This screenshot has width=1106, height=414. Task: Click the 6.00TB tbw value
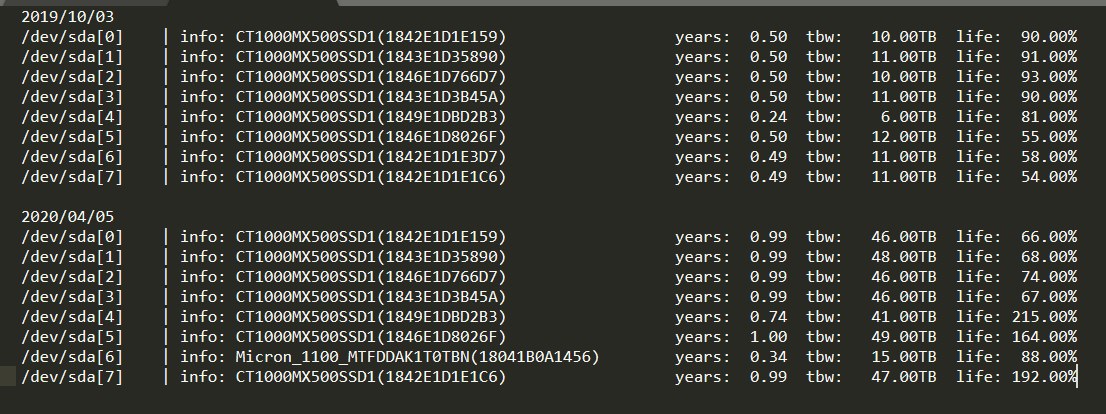906,116
